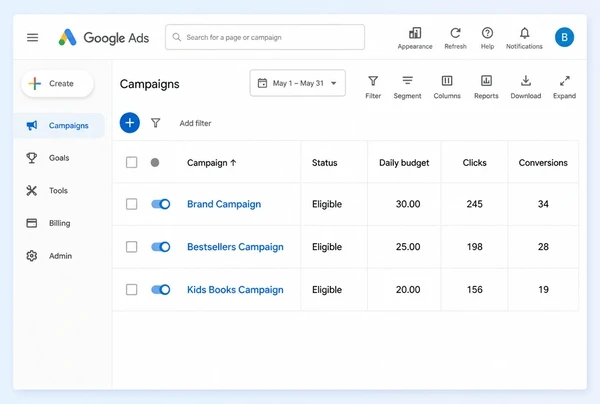This screenshot has width=600, height=404.
Task: Open Notifications bell
Action: (x=524, y=38)
